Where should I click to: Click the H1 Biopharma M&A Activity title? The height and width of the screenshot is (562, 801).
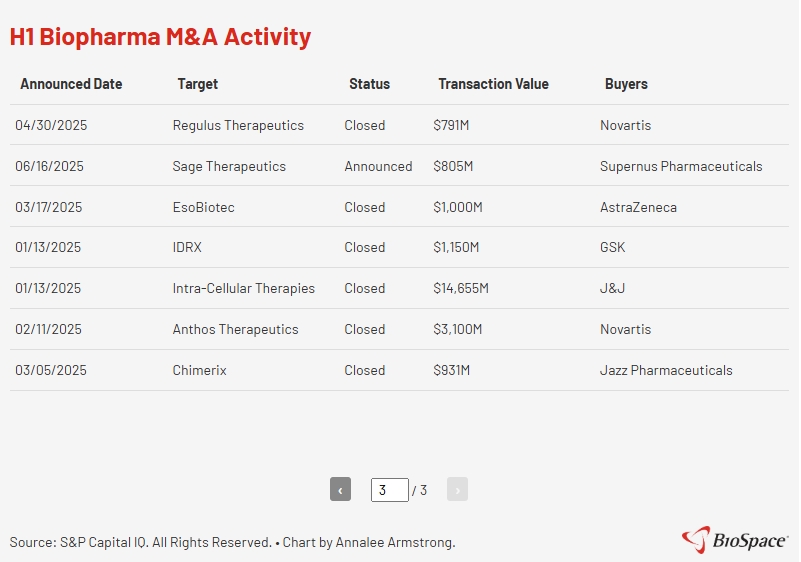click(x=160, y=37)
